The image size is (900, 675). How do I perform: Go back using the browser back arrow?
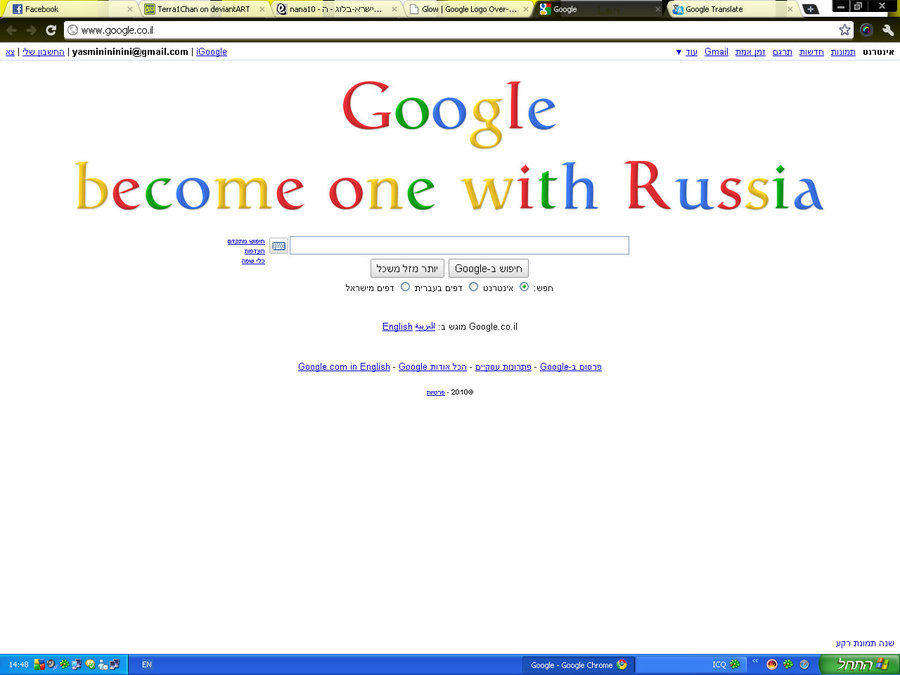click(11, 30)
